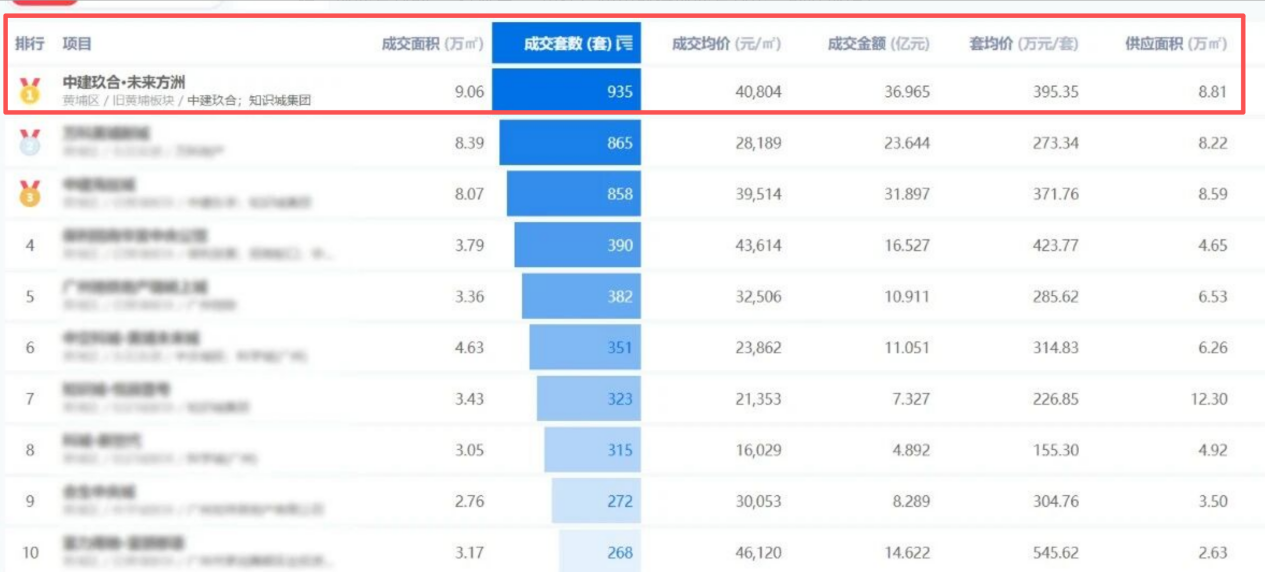
Task: Select the 12.30 supply area cell
Action: tap(1209, 398)
